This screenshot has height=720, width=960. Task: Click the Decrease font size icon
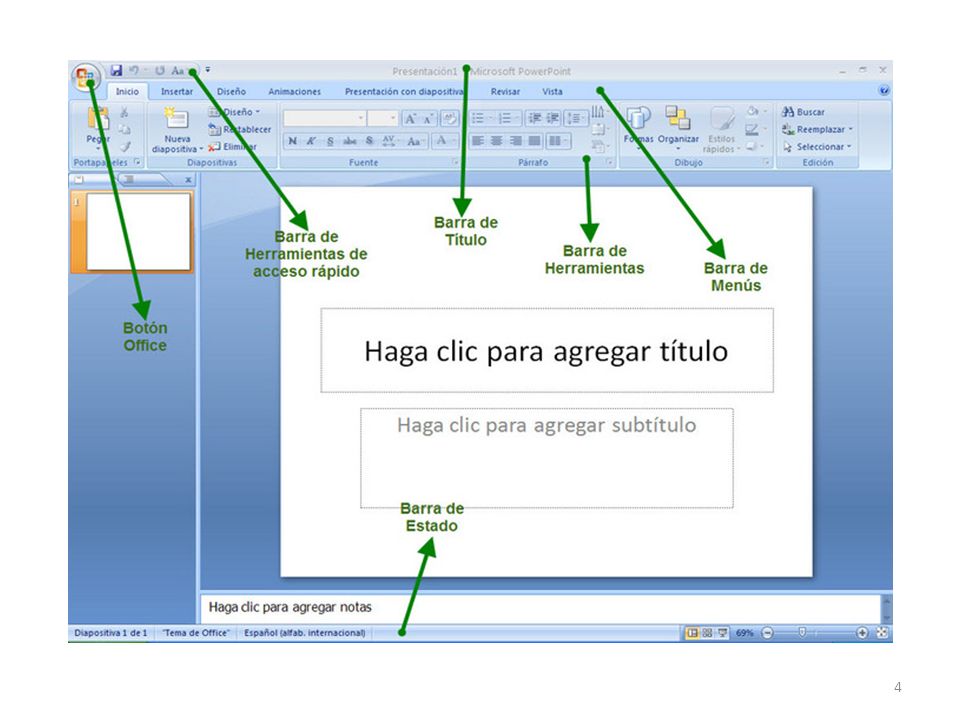[x=428, y=119]
